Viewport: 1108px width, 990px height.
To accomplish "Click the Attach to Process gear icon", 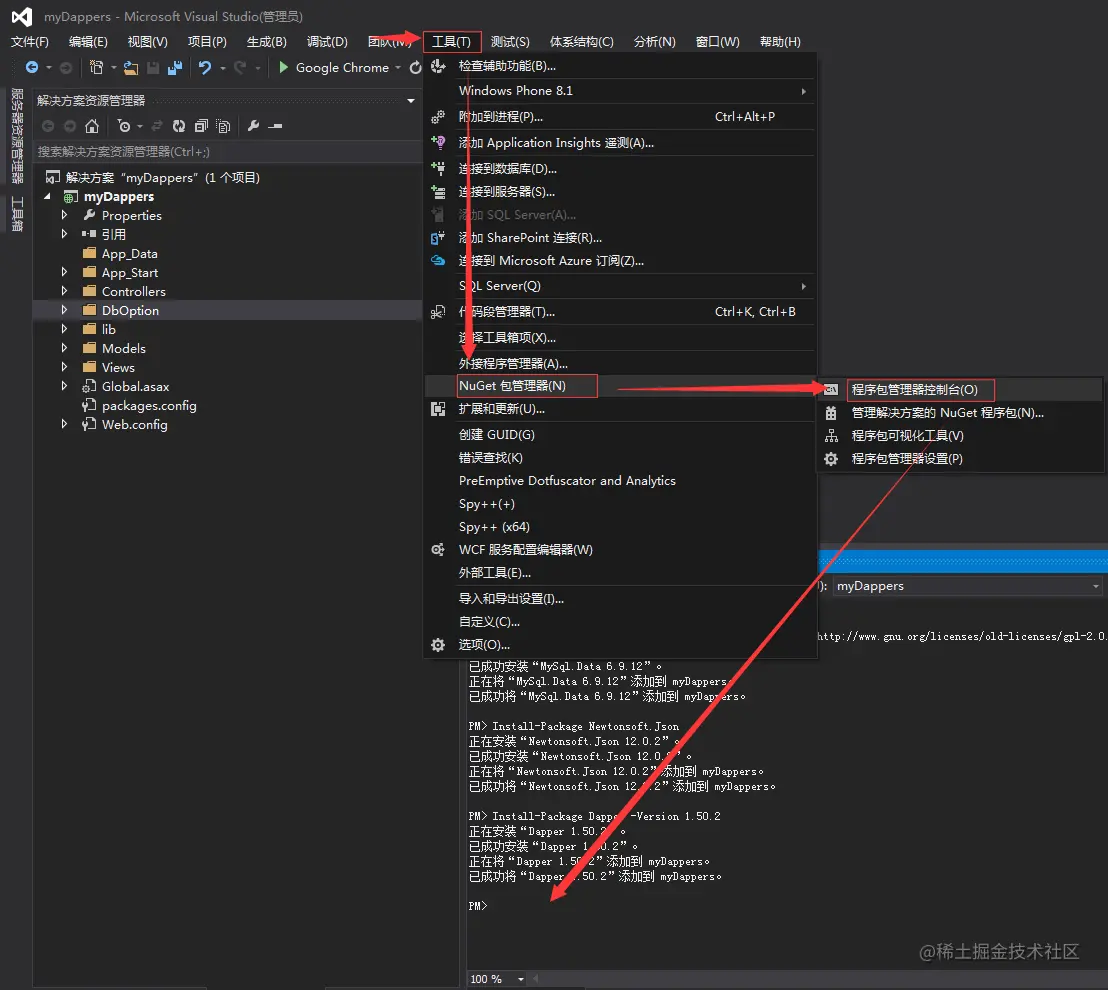I will tap(438, 117).
